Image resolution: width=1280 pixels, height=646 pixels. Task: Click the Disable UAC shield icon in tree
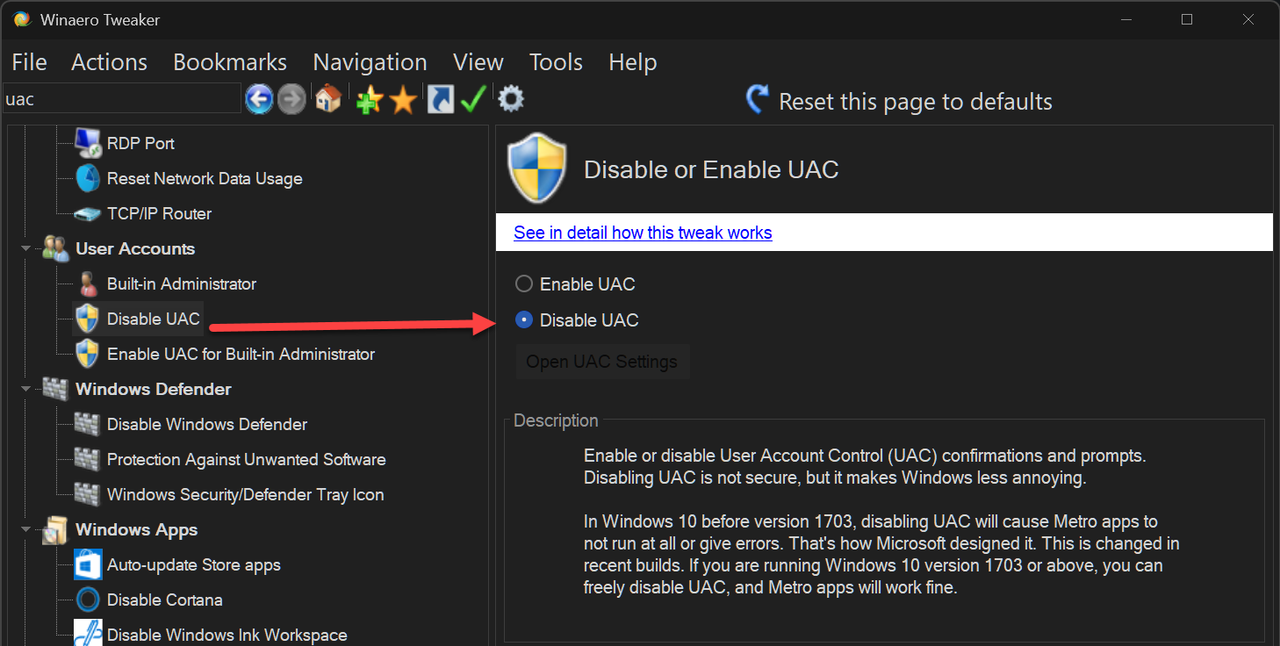[88, 319]
